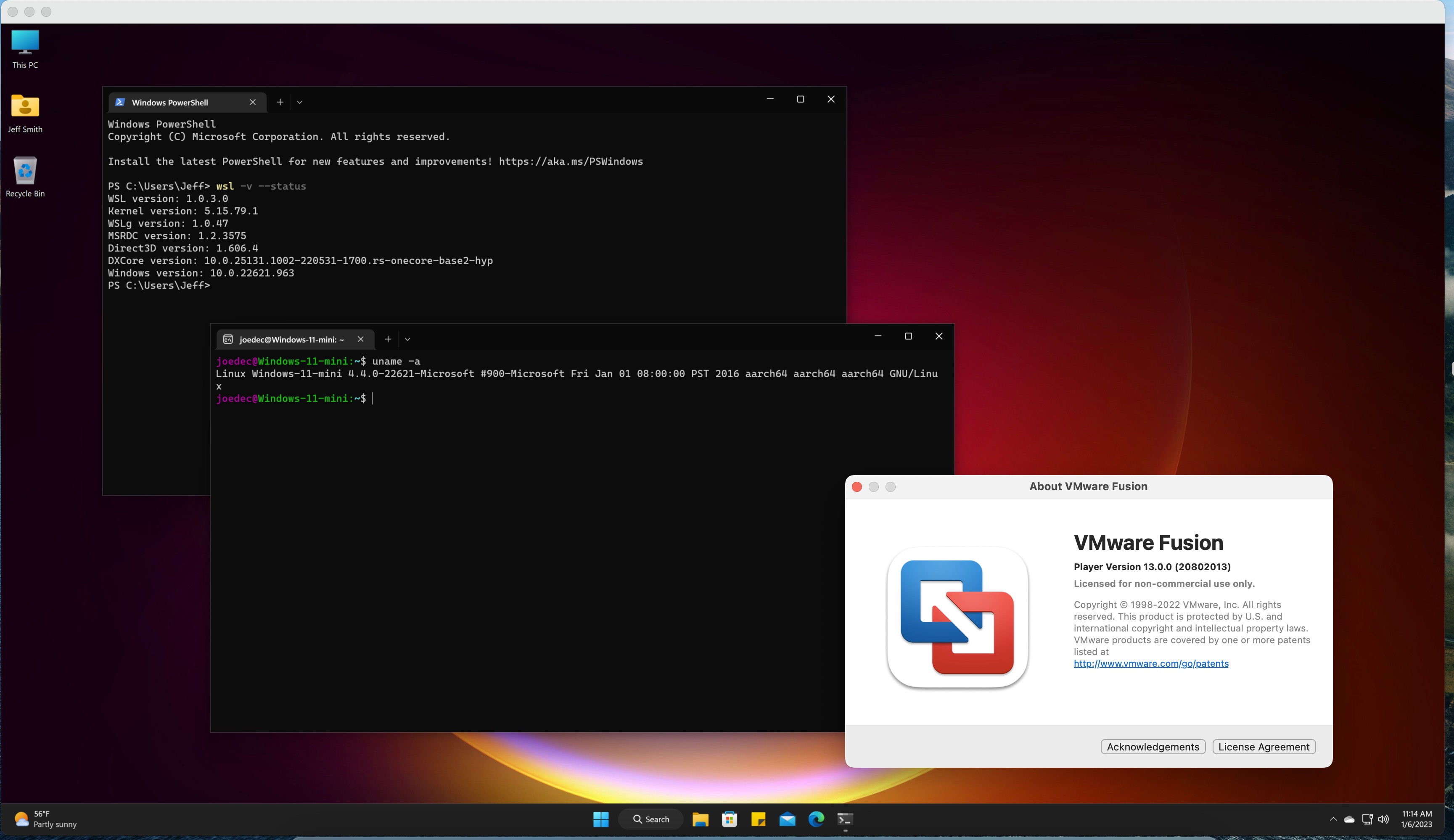Open the Mail app from the taskbar

click(787, 819)
